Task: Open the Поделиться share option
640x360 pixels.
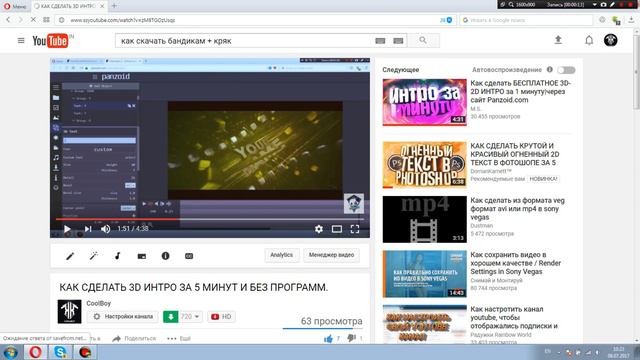Action: [x=134, y=338]
